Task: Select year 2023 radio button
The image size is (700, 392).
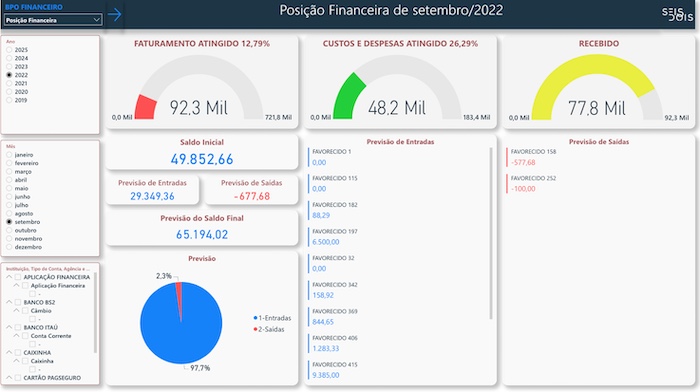Action: tap(9, 67)
